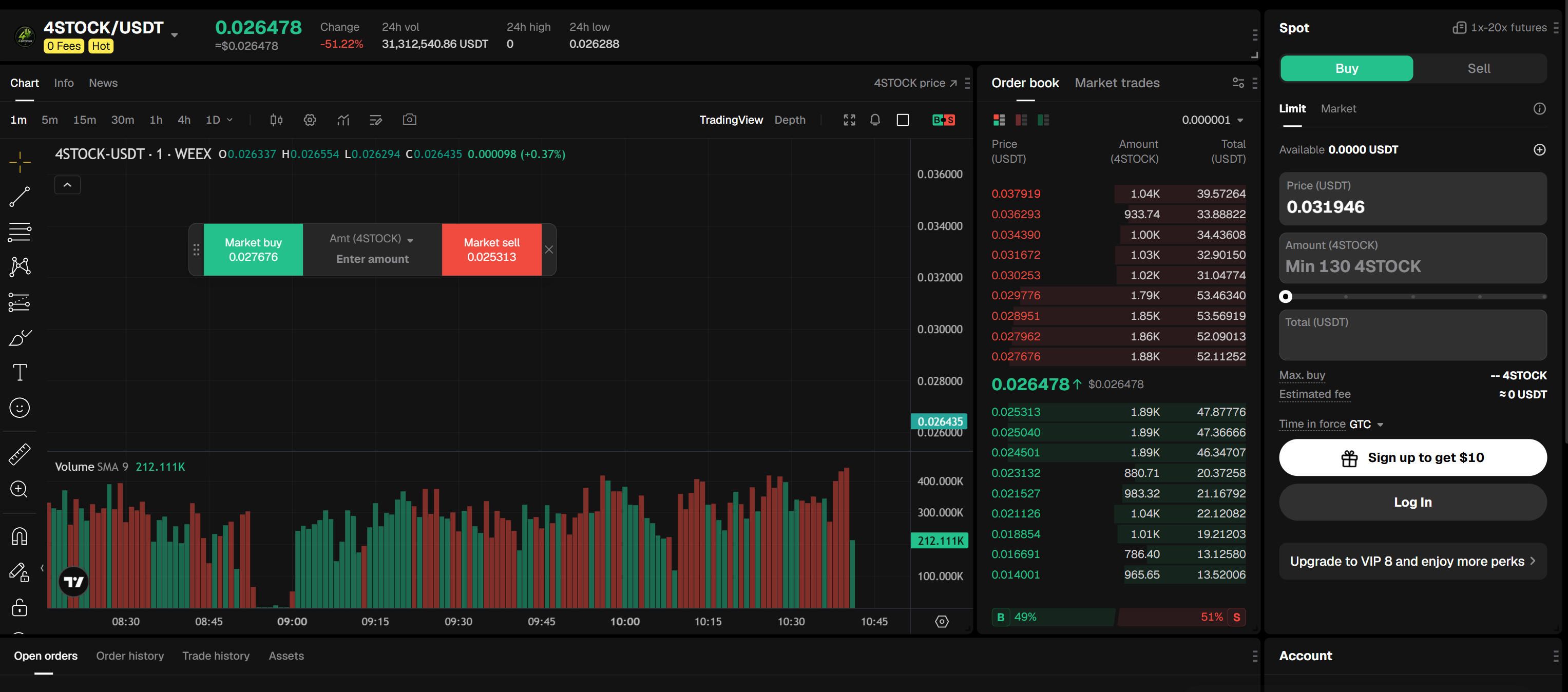Collapse the chart legend

[68, 185]
